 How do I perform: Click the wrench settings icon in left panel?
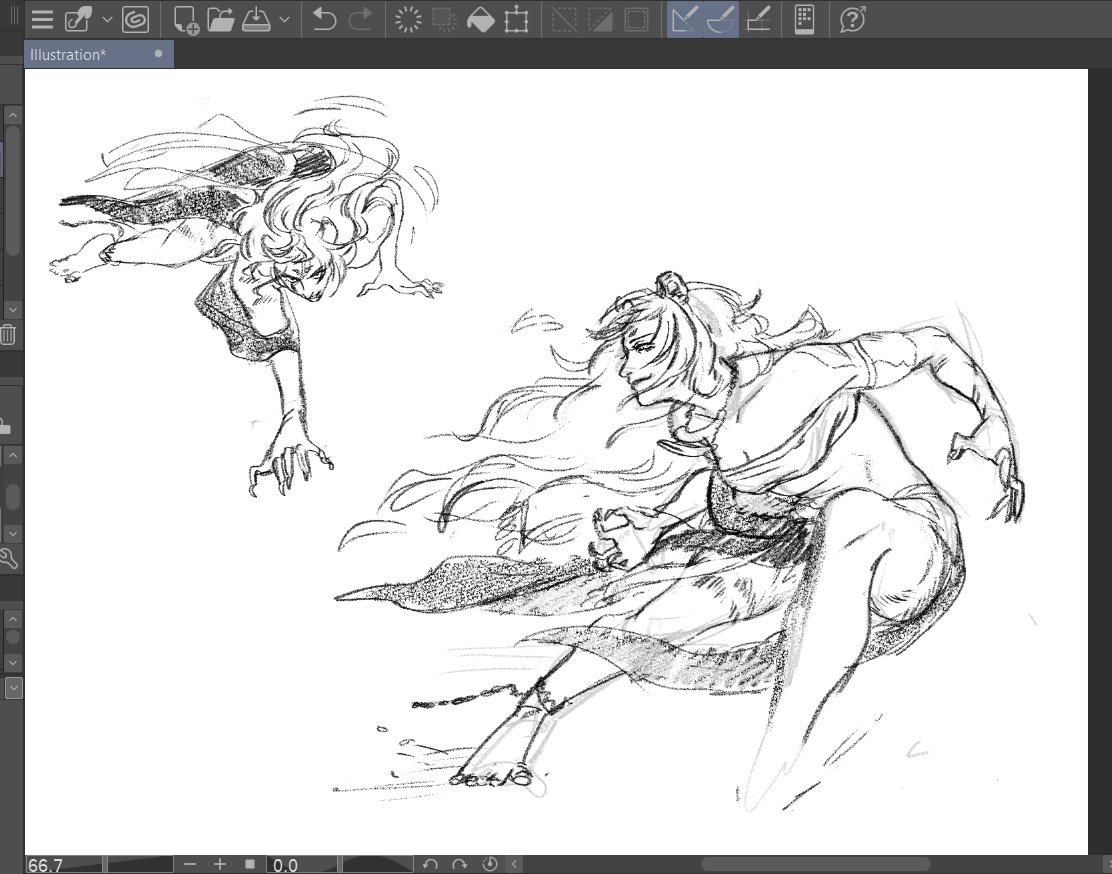[x=8, y=559]
